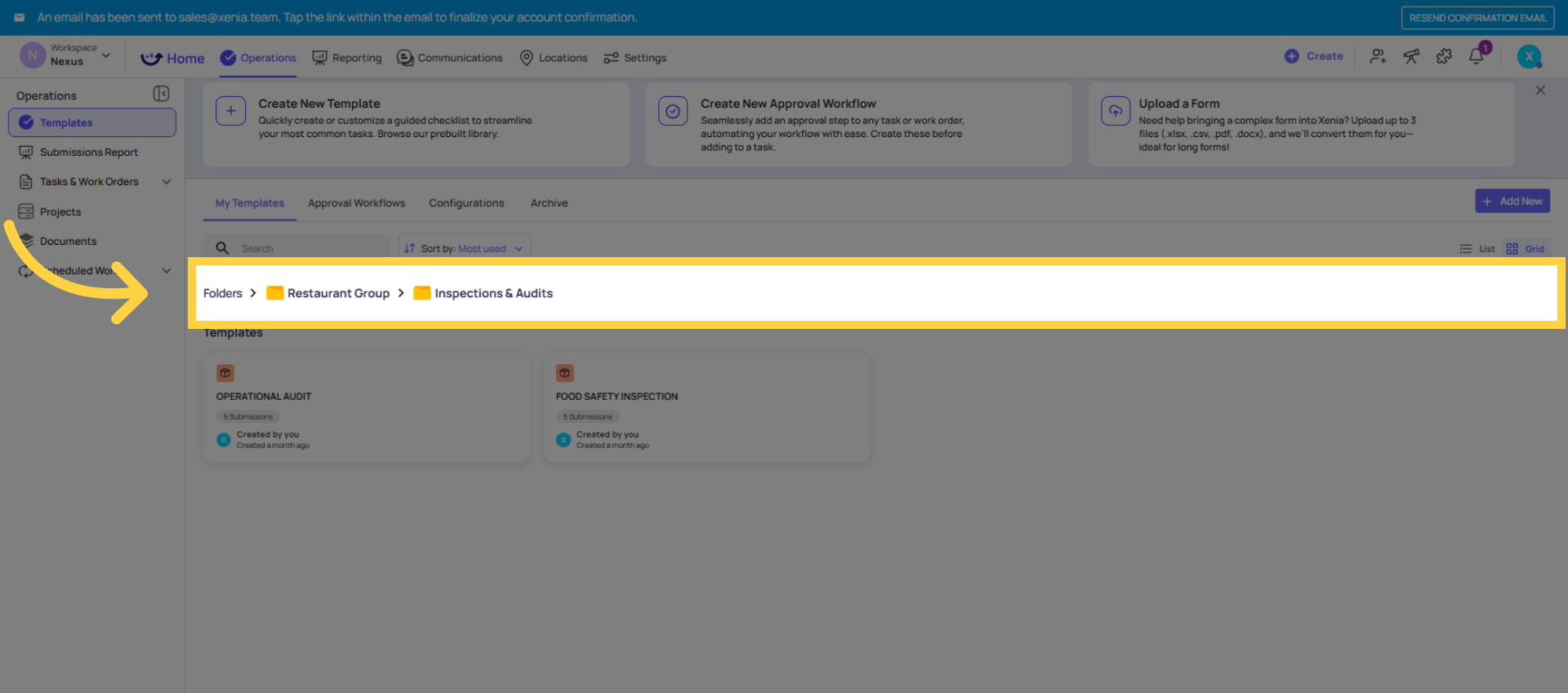Open Sort by Most used dropdown
The height and width of the screenshot is (693, 1568).
tap(465, 248)
